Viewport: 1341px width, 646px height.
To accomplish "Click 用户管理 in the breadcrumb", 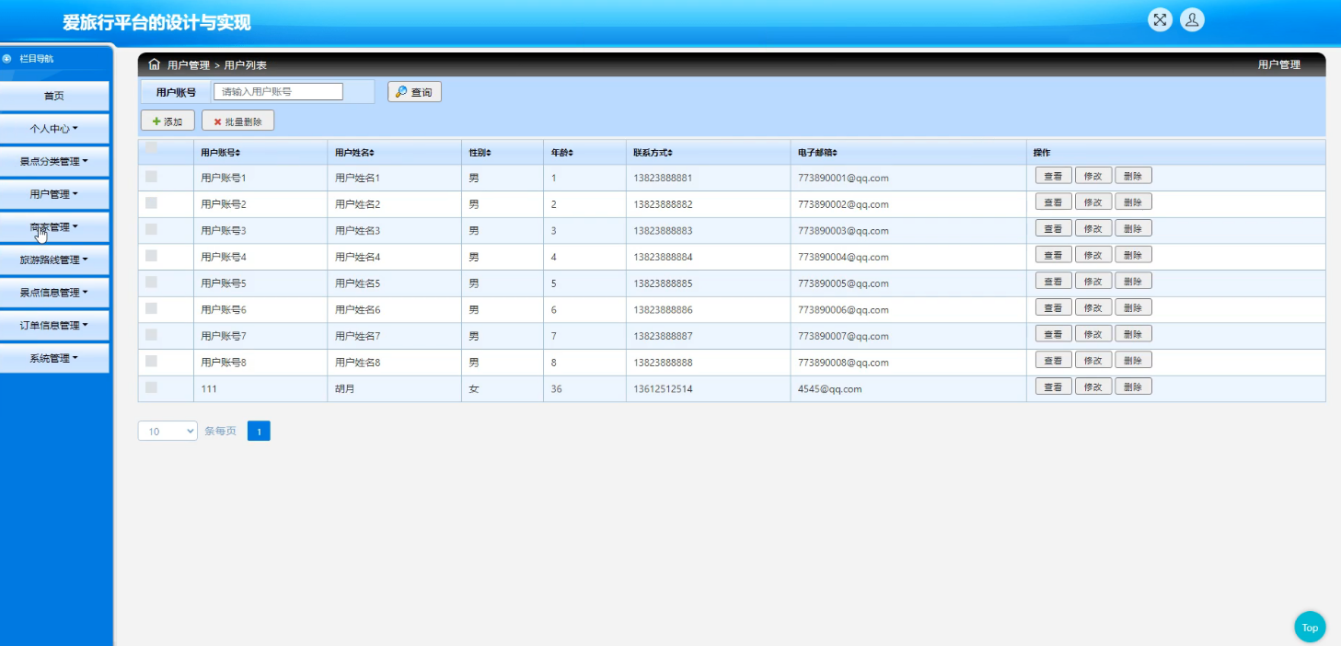I will [x=188, y=65].
